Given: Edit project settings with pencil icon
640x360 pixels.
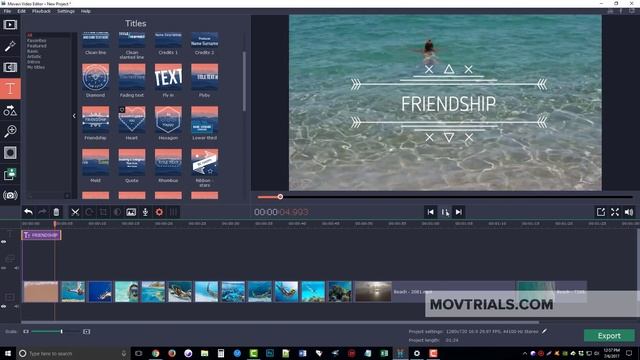Looking at the screenshot, I should point(544,331).
